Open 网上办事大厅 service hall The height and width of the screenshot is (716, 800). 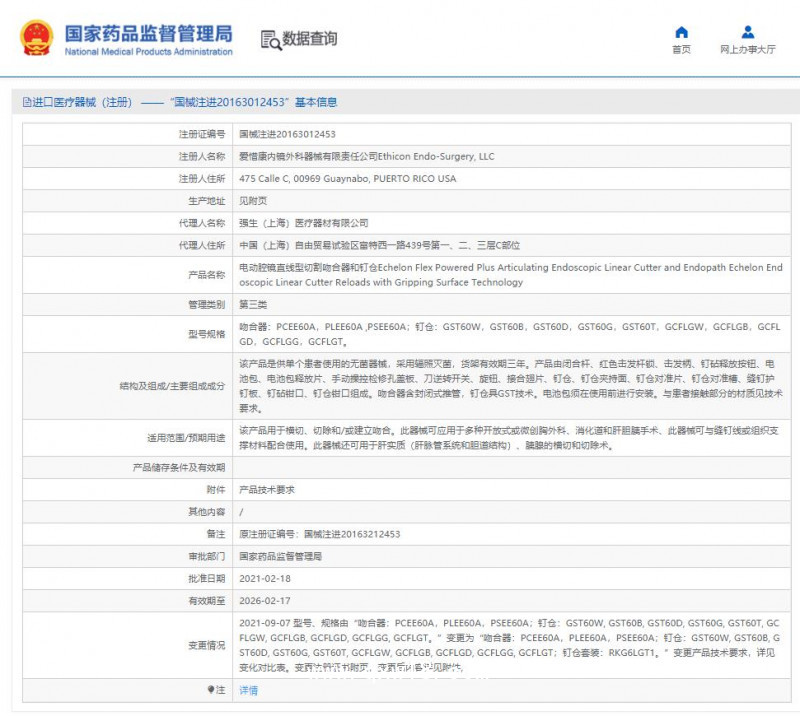coord(749,47)
